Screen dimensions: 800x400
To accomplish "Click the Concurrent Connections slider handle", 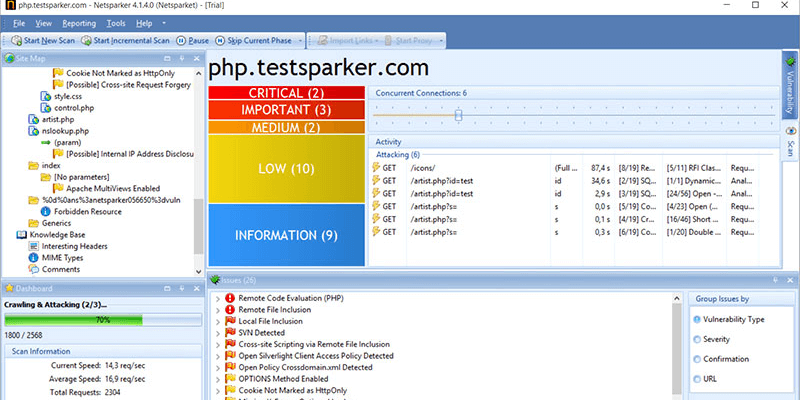I will [x=458, y=115].
